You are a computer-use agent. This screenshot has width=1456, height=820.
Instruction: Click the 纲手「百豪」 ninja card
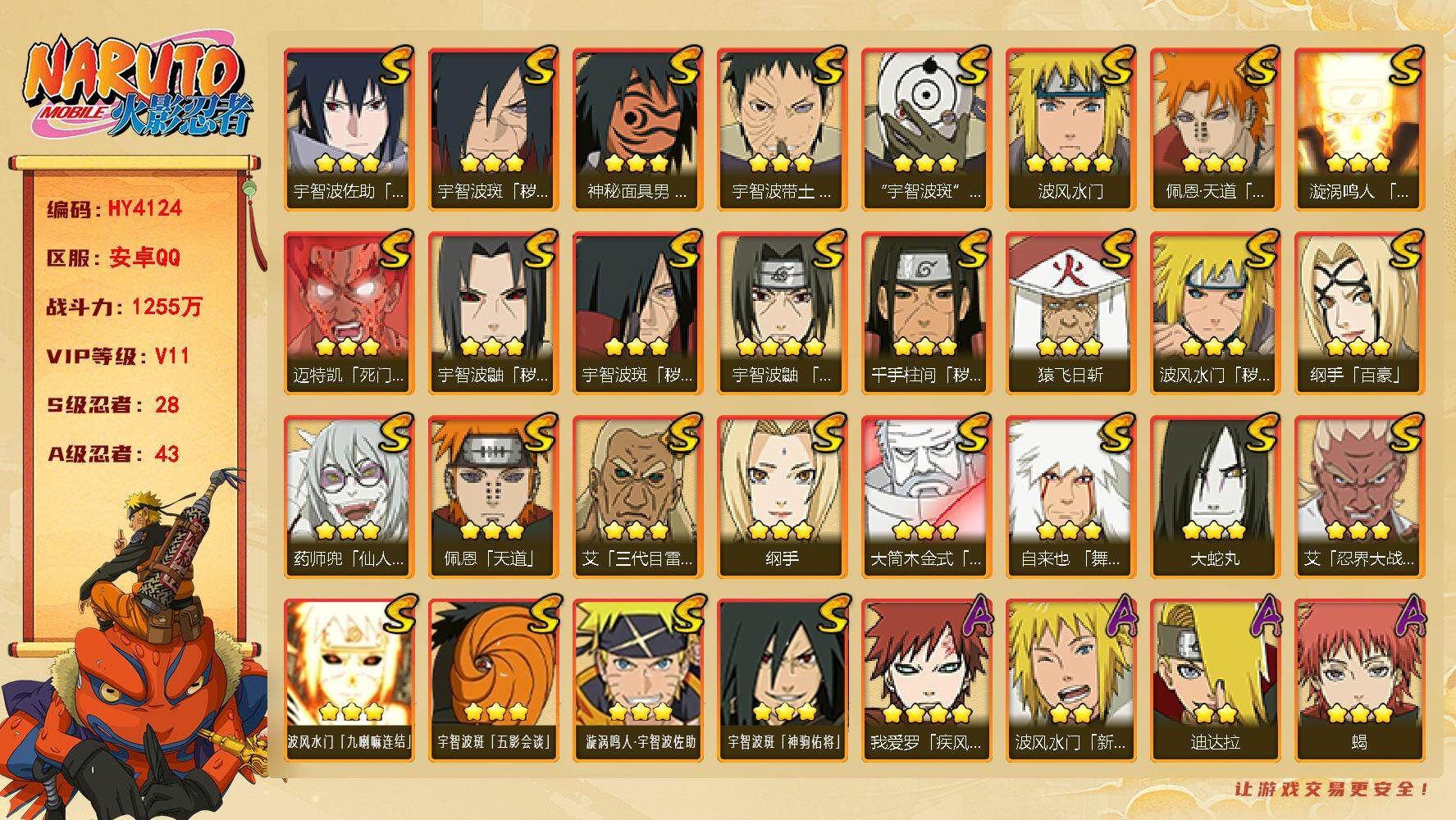pyautogui.click(x=1359, y=313)
